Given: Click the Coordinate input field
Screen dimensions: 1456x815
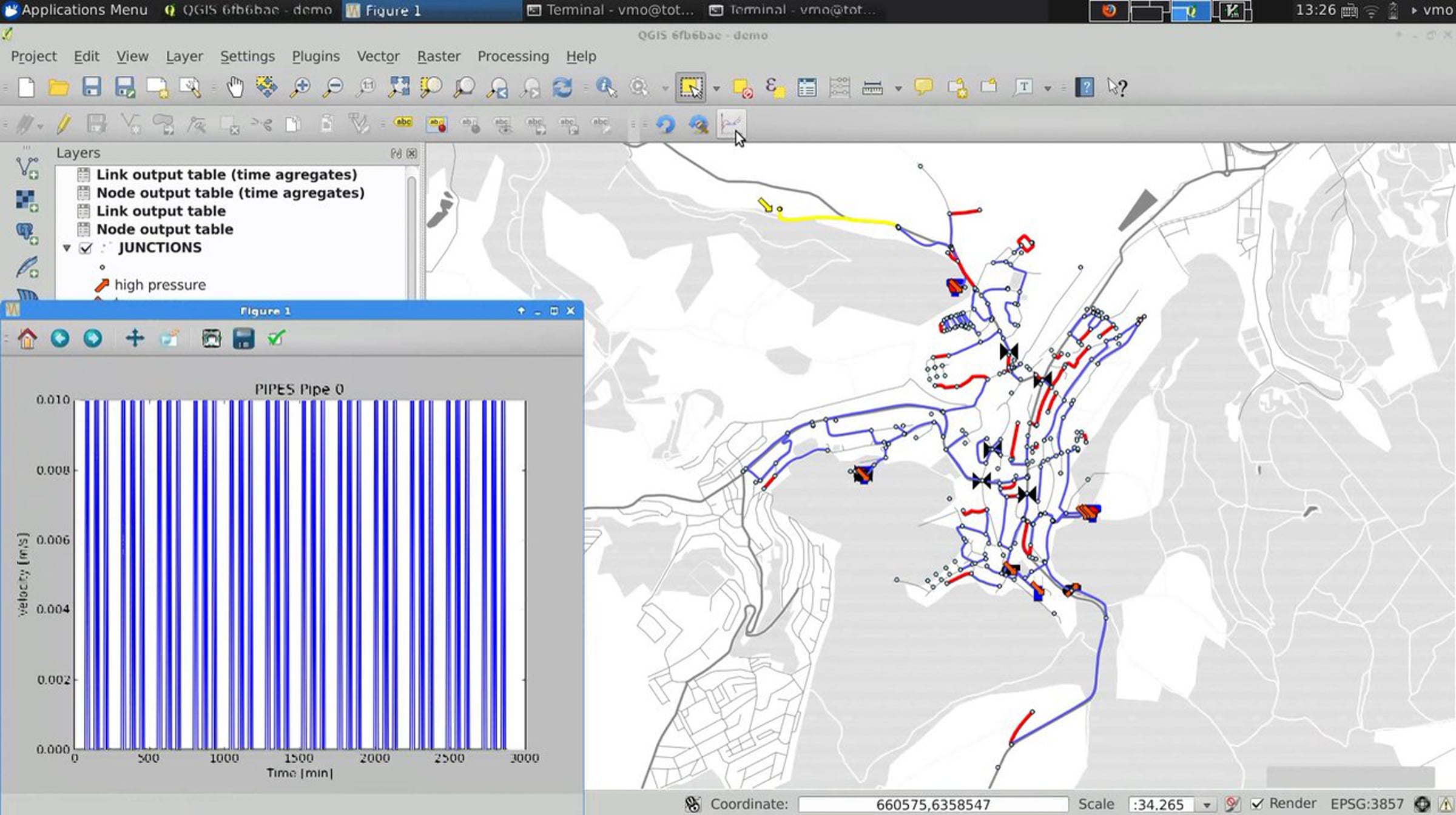Looking at the screenshot, I should coord(932,805).
